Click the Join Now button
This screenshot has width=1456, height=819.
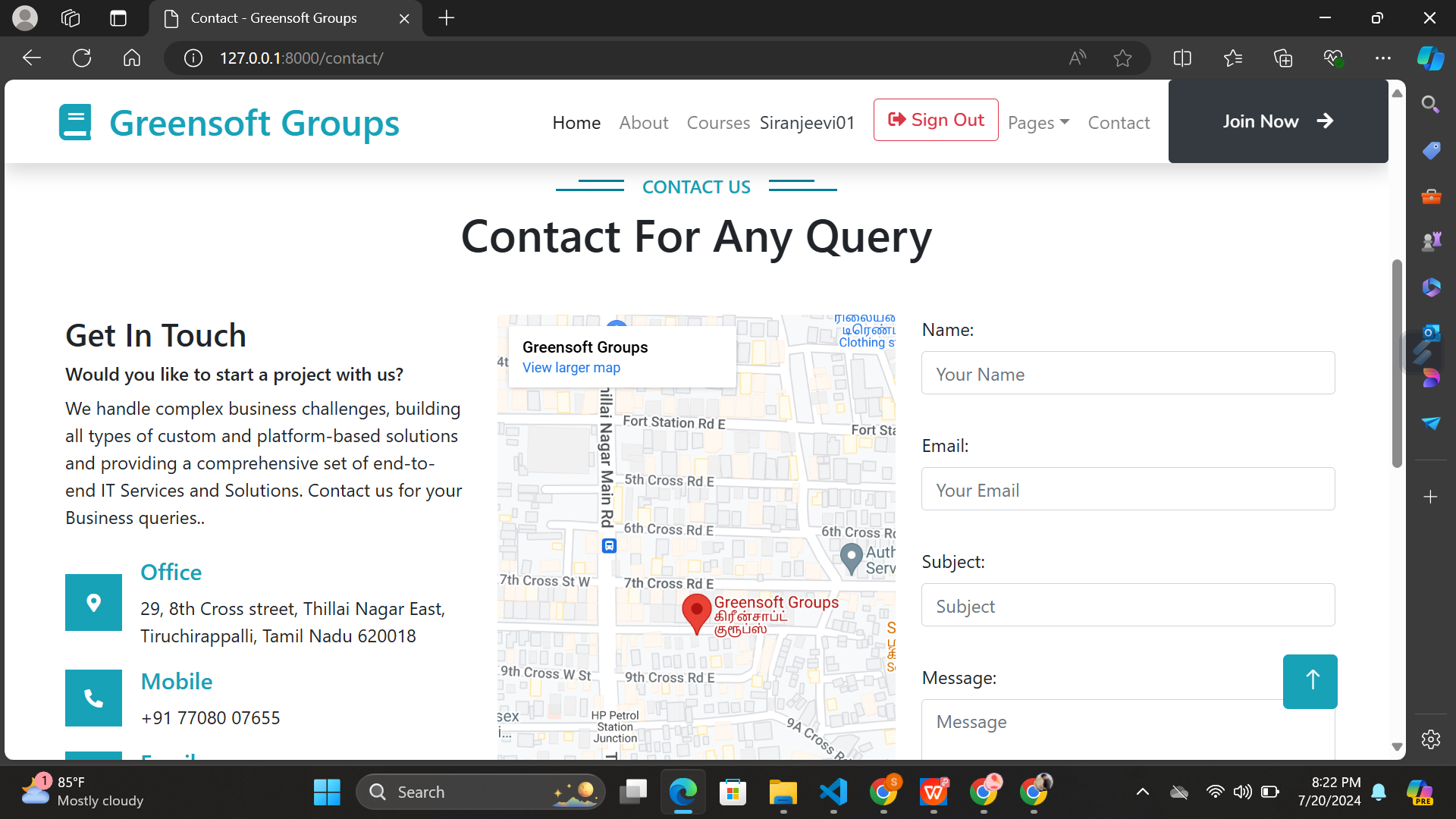[x=1278, y=121]
